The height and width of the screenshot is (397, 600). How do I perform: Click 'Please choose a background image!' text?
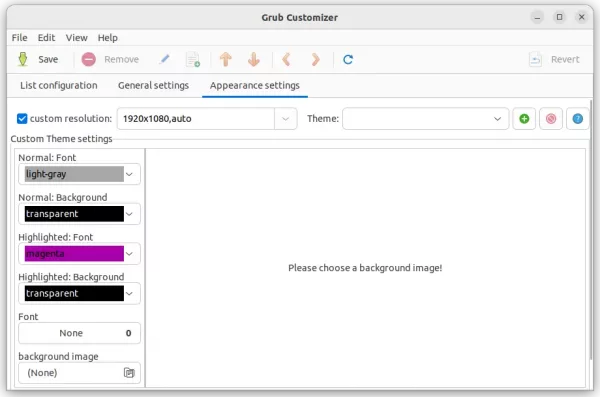(x=365, y=268)
